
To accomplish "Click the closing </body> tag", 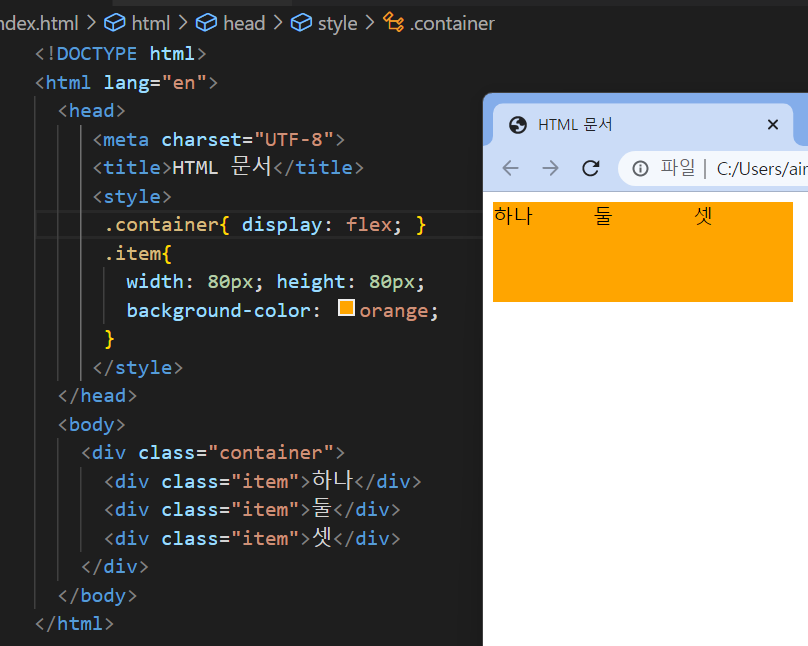I will [x=97, y=596].
